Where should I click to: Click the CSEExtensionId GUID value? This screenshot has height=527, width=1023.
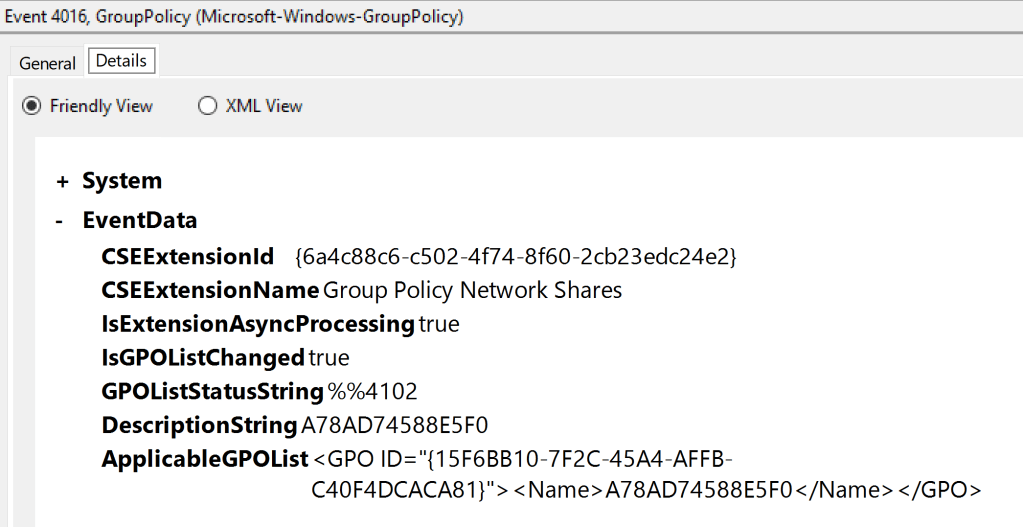pos(515,257)
